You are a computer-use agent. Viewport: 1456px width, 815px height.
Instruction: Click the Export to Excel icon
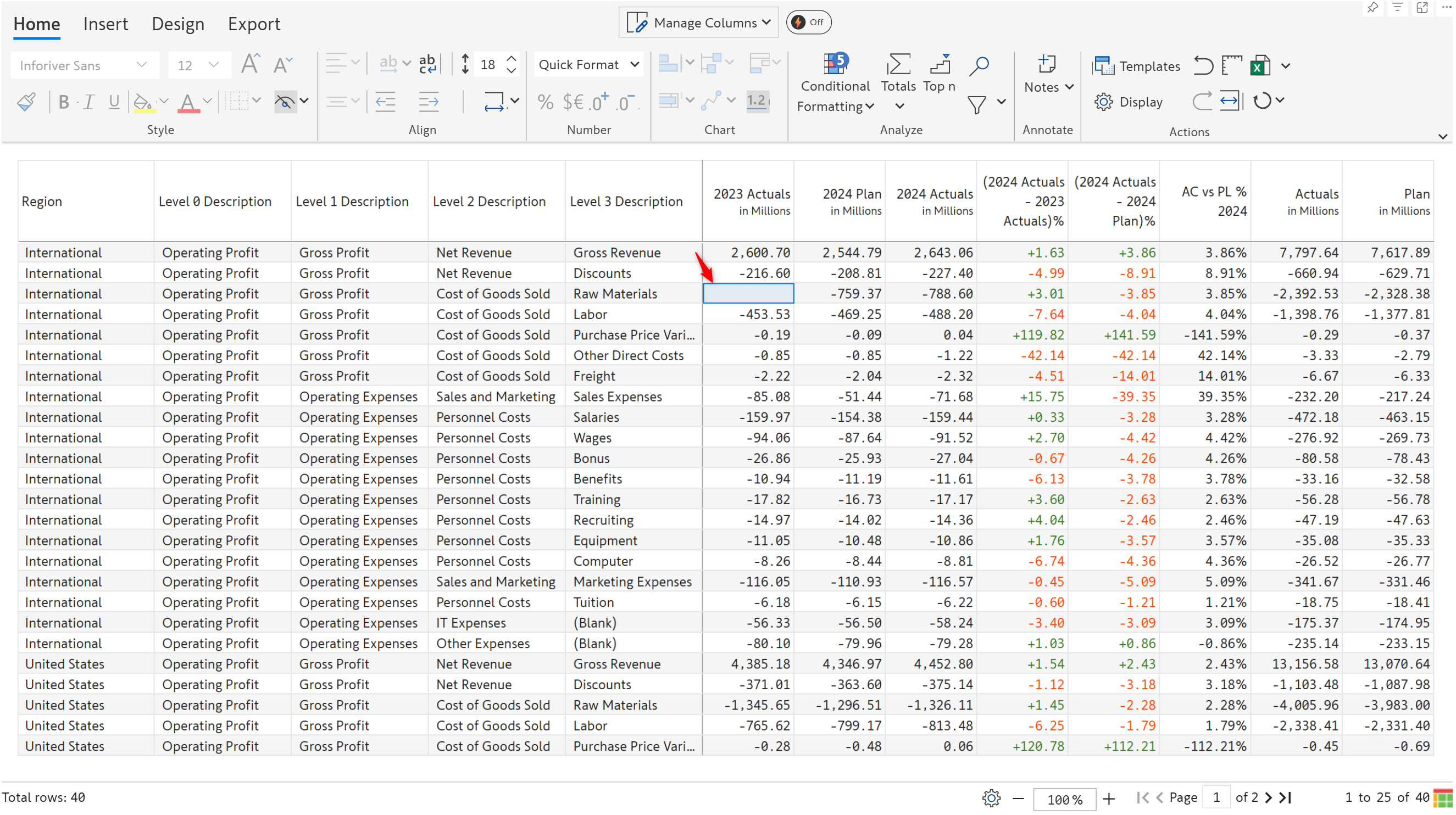(x=1260, y=65)
